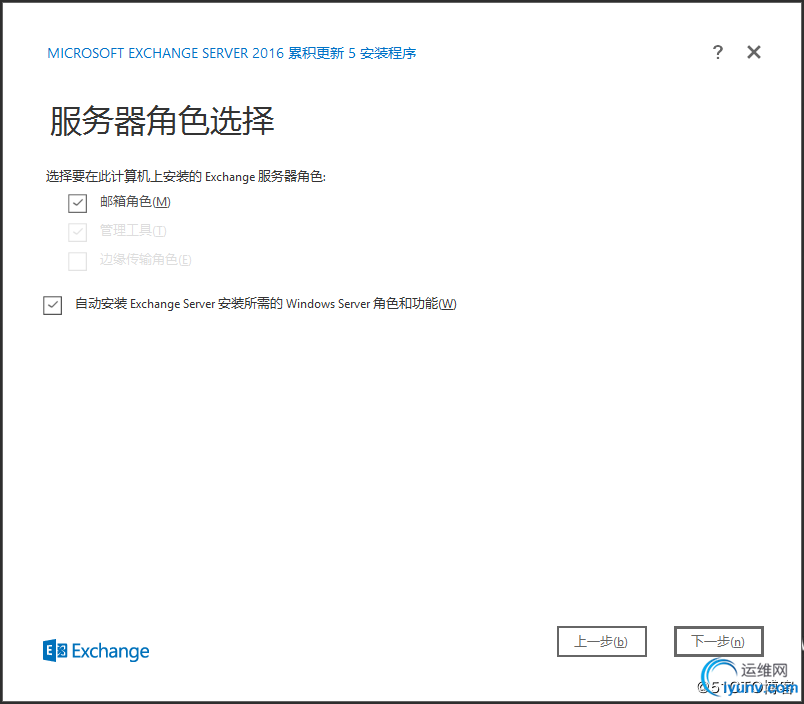Go back with the 上一步(b) button

pos(601,641)
